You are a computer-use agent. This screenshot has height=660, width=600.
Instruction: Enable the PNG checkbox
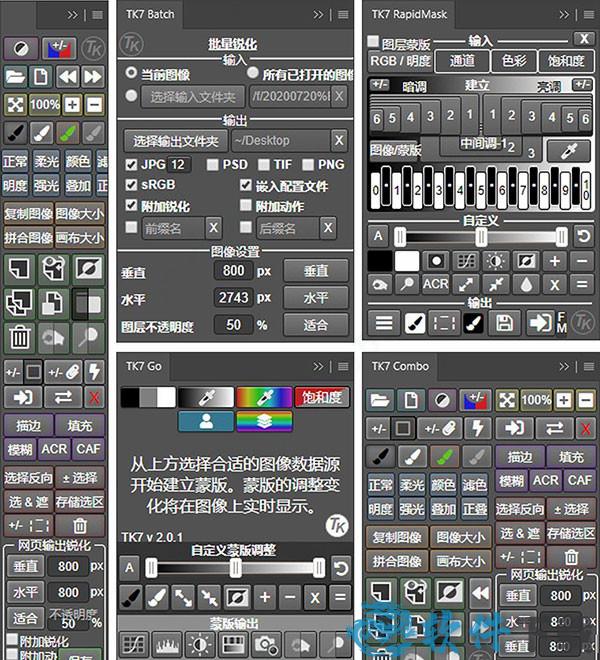point(308,164)
